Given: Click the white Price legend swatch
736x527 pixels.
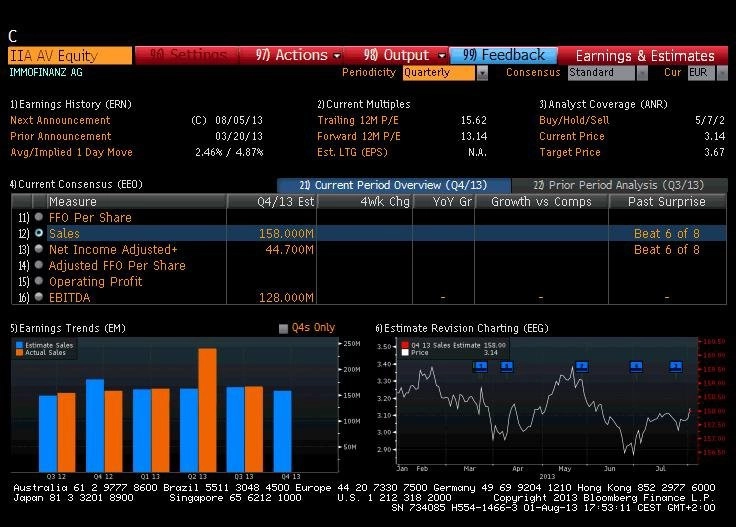Looking at the screenshot, I should tap(405, 352).
